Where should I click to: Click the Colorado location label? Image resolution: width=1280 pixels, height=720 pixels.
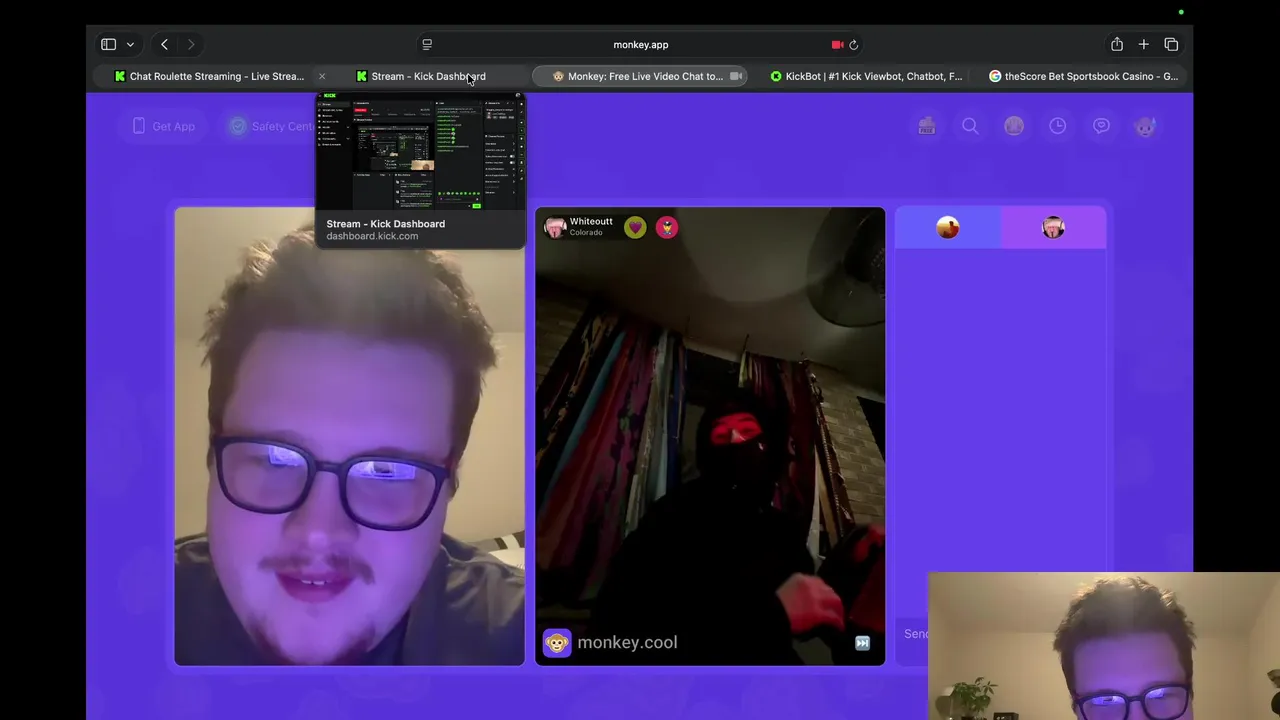coord(586,233)
